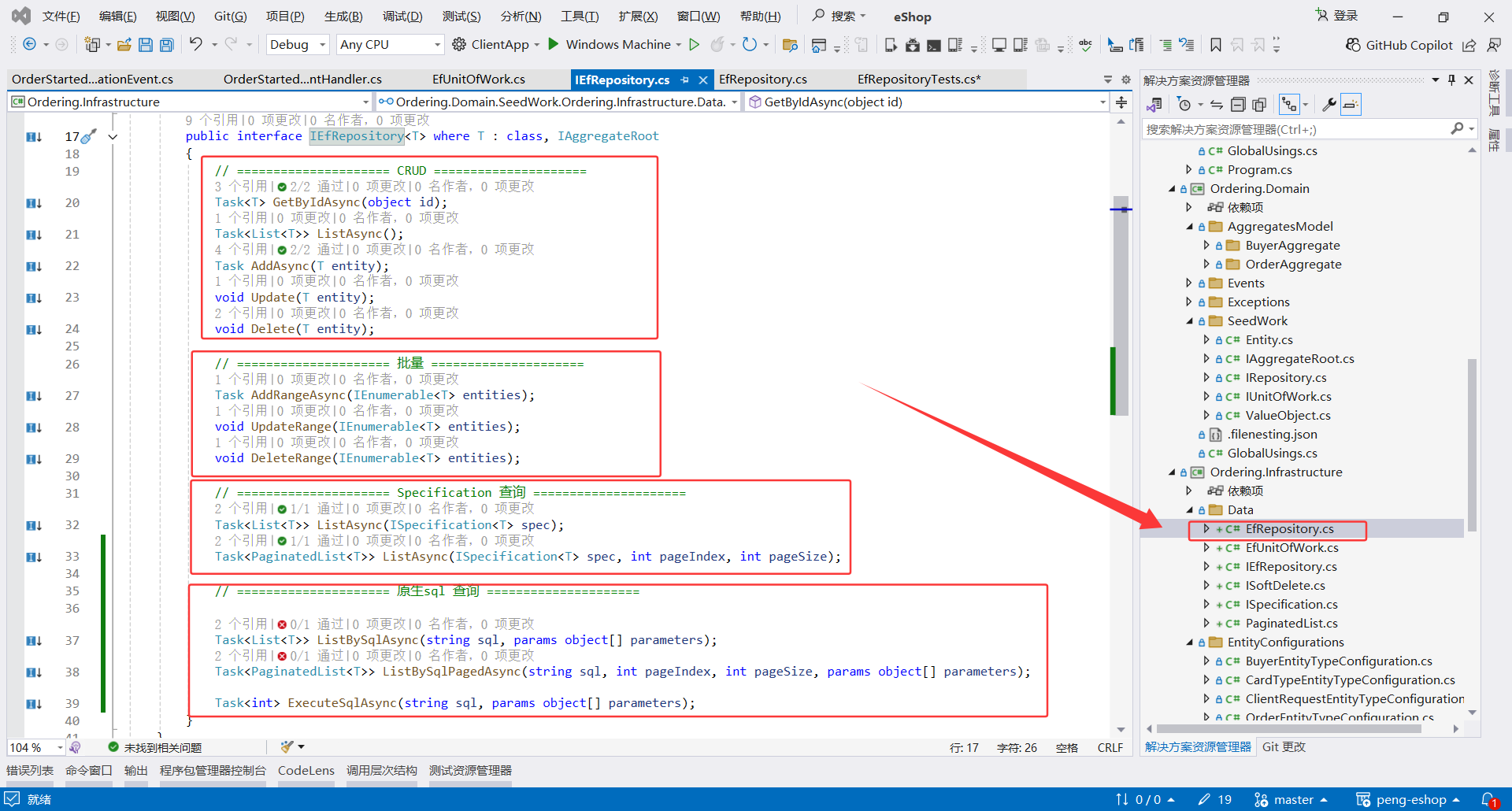Click the Undo arrow icon
This screenshot has width=1512, height=811.
pyautogui.click(x=196, y=44)
